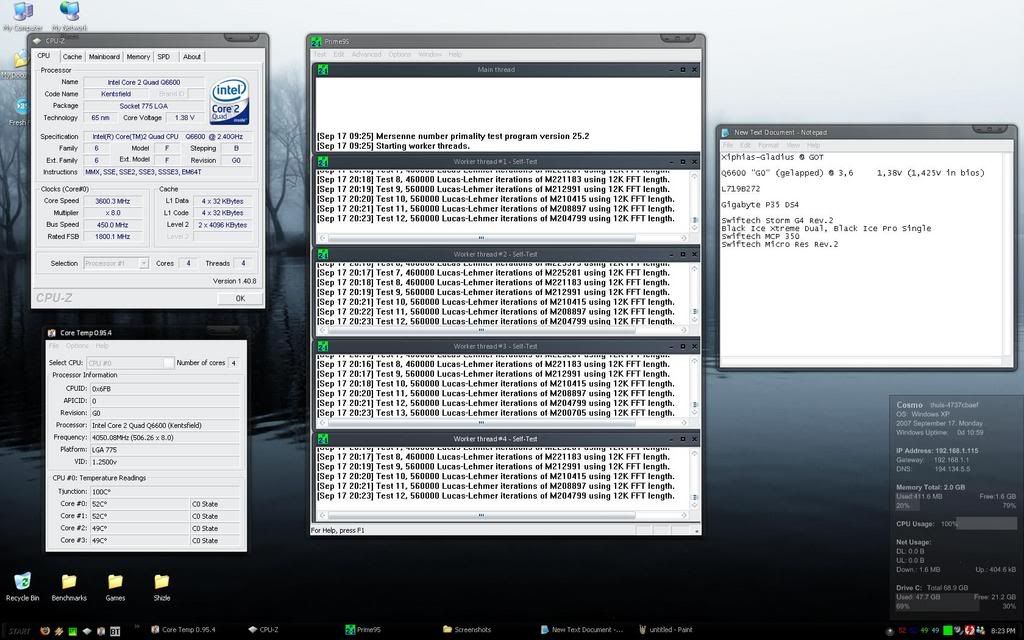Switch to the SPD tab in CPU-Z
Screen dimensions: 1024x640
click(164, 57)
